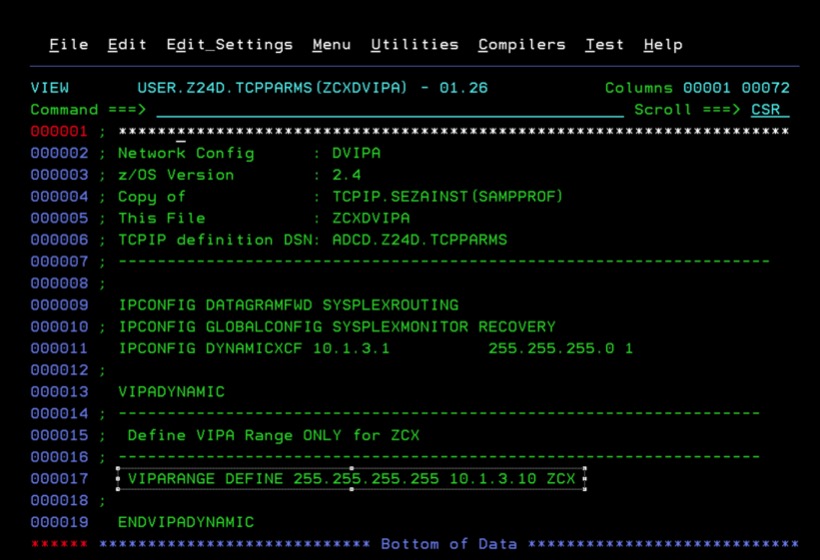Select line number 000019
The height and width of the screenshot is (560, 820).
[59, 522]
